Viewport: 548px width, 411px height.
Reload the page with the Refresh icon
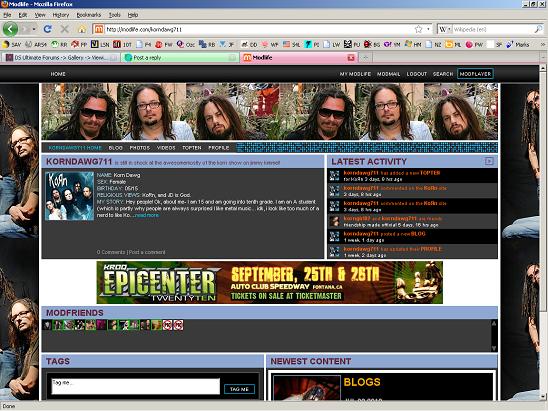tap(48, 29)
